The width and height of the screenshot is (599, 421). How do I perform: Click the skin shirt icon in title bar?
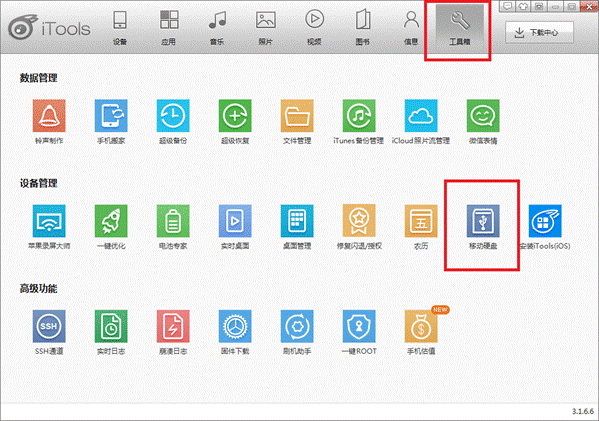pyautogui.click(x=523, y=6)
